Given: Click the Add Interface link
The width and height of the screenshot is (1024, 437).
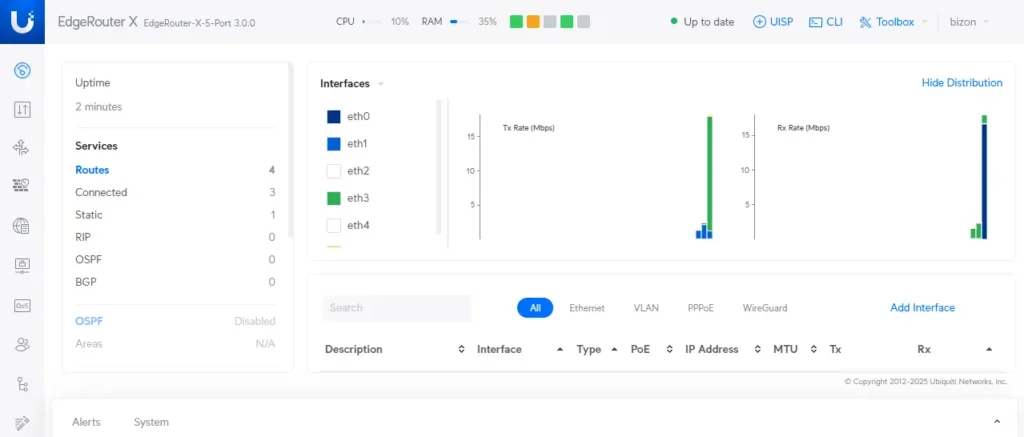Looking at the screenshot, I should 922,308.
